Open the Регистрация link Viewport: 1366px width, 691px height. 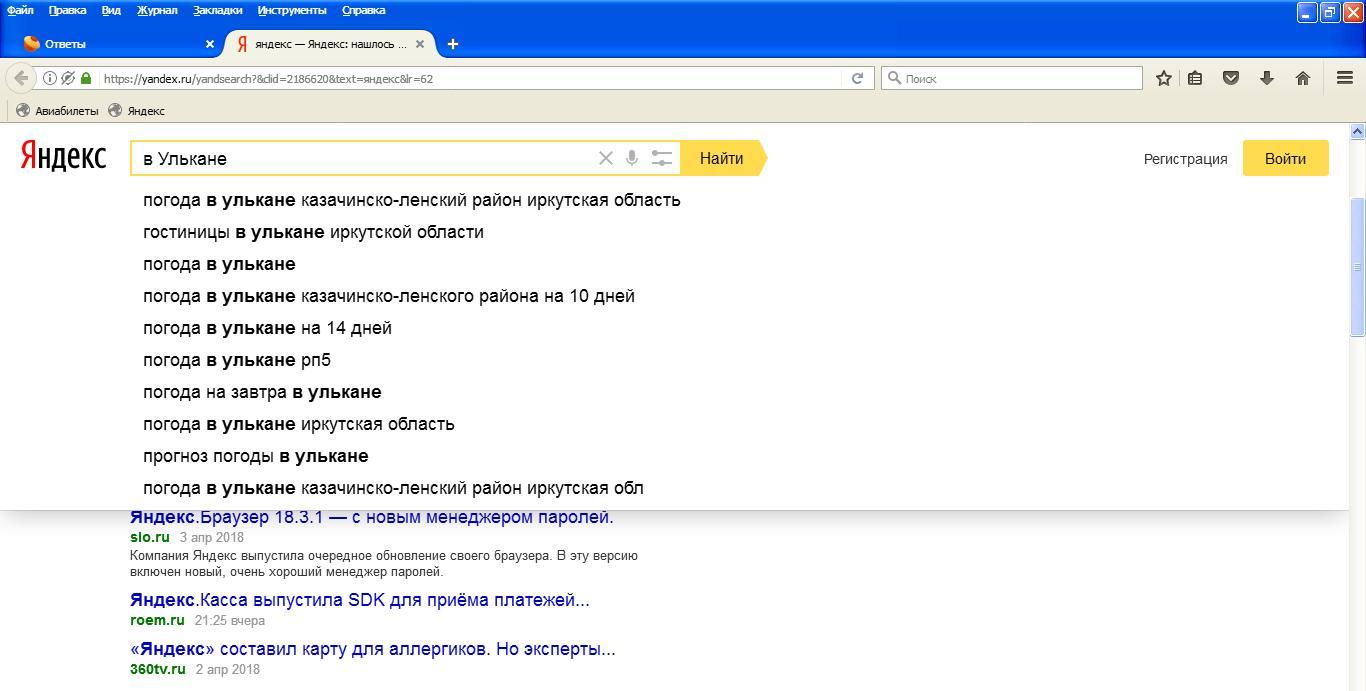point(1185,159)
